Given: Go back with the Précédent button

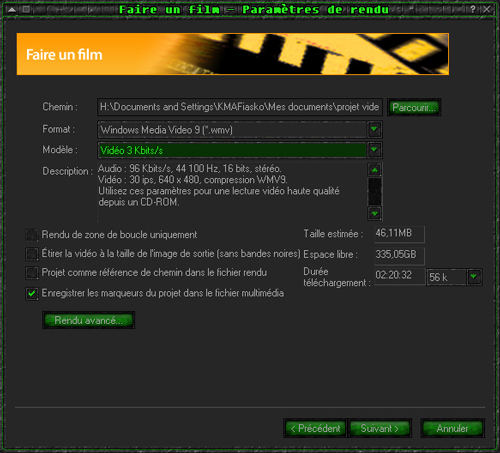Looking at the screenshot, I should [x=315, y=428].
